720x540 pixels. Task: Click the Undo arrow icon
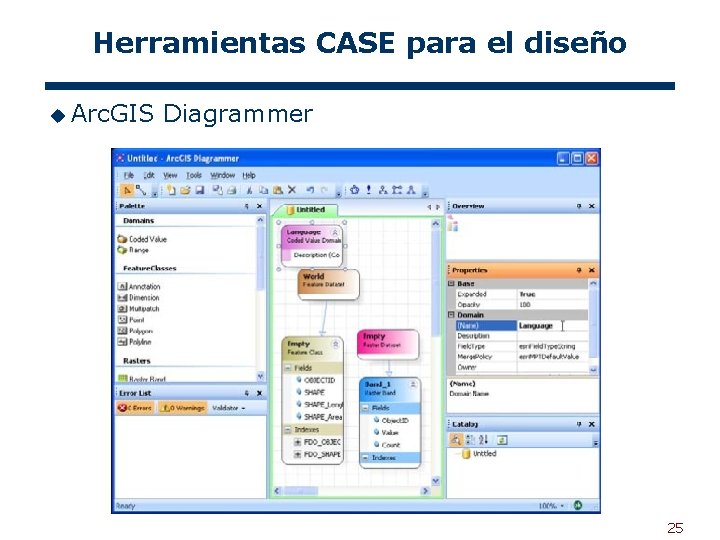(x=310, y=190)
